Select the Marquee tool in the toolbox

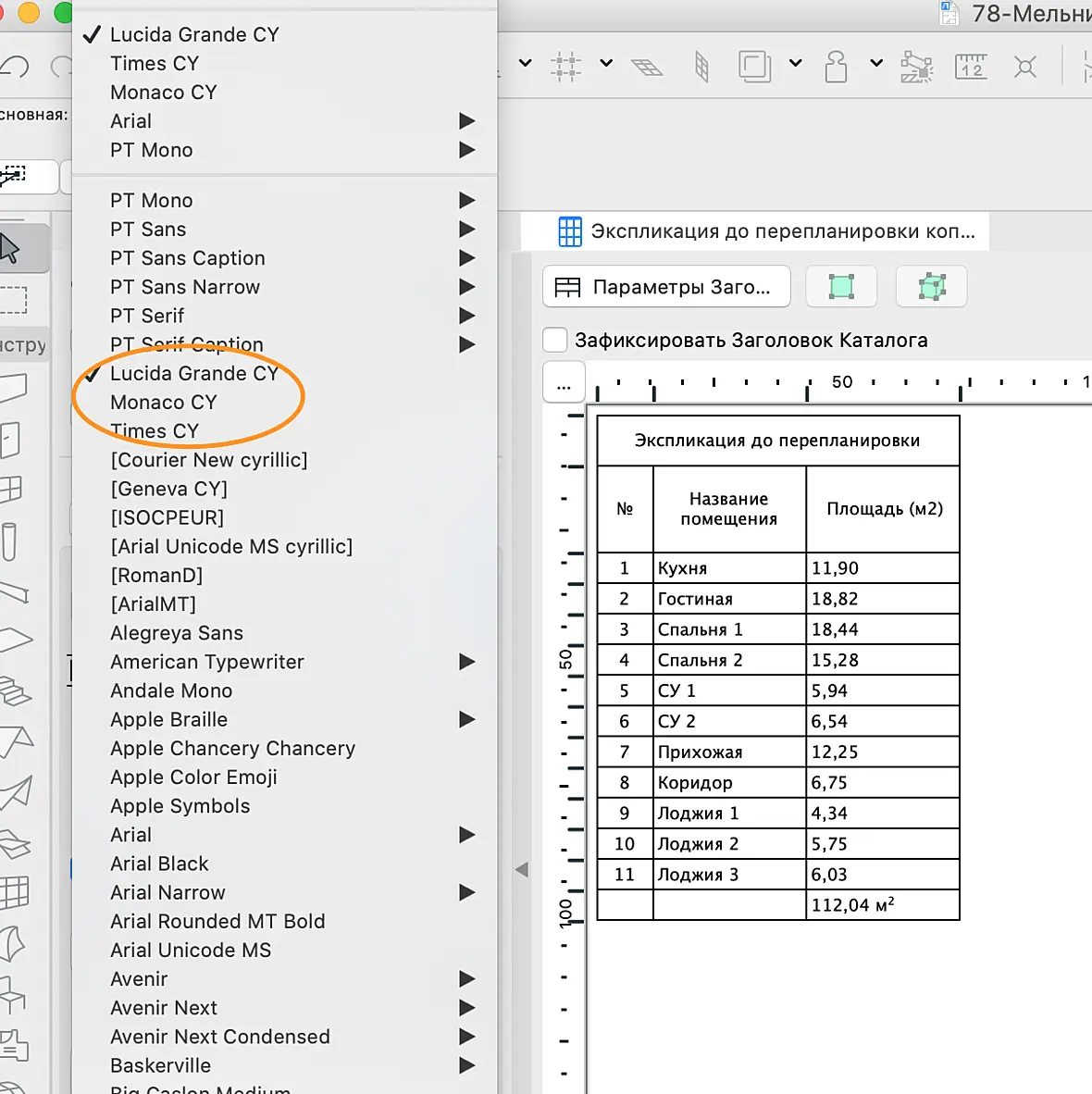(x=13, y=300)
